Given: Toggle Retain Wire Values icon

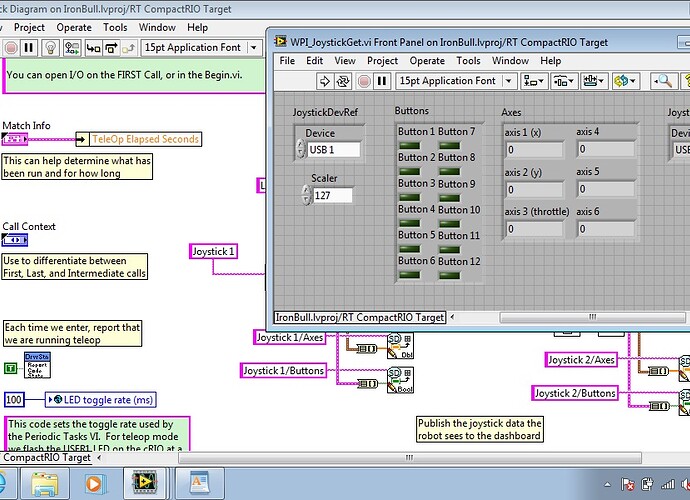Looking at the screenshot, I should tap(72, 48).
